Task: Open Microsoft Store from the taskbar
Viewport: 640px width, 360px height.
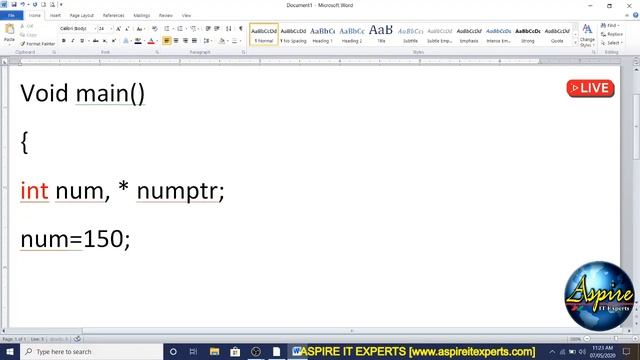Action: click(235, 351)
